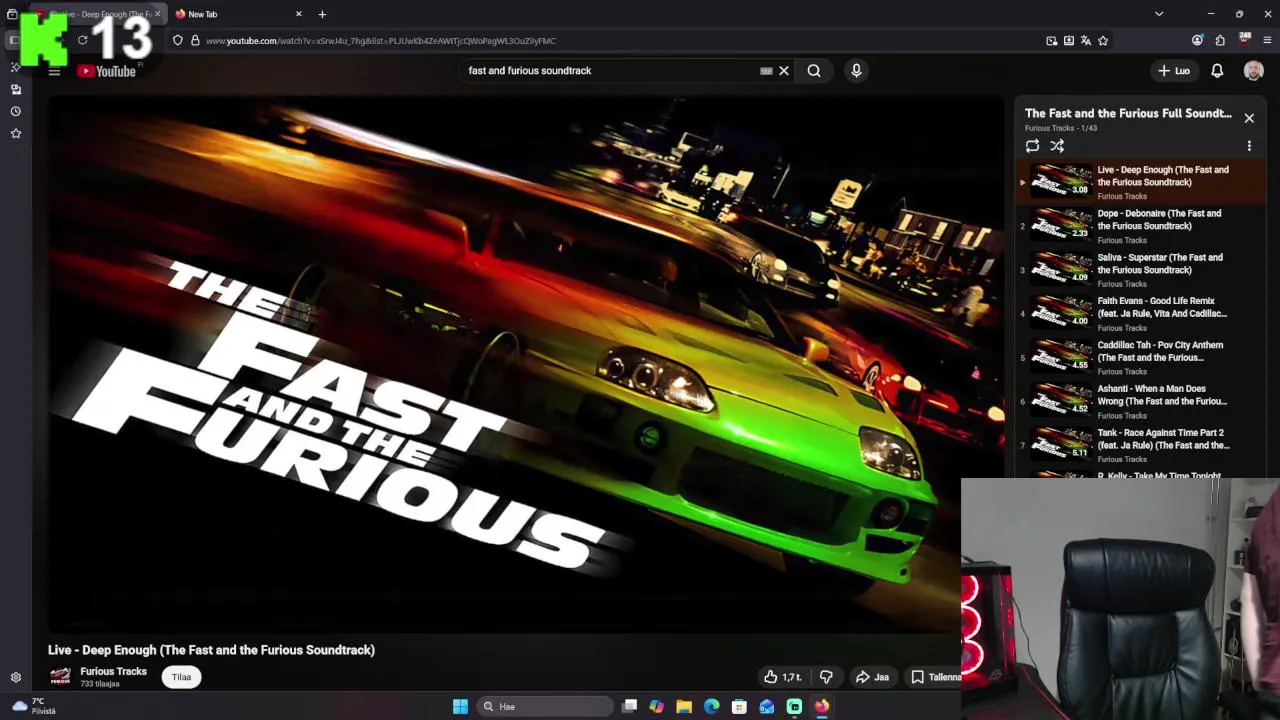Open the Windows Start menu
The image size is (1280, 720).
(x=460, y=707)
